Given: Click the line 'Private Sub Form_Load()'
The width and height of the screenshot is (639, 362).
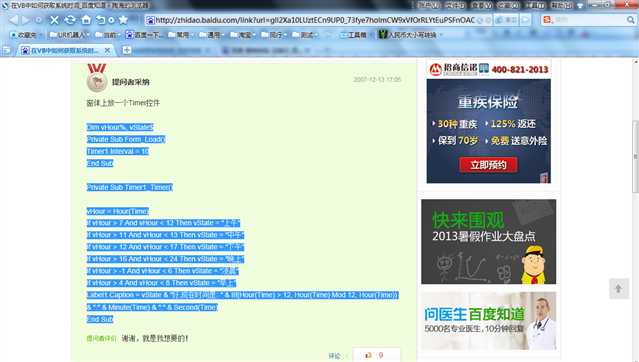Looking at the screenshot, I should [126, 139].
